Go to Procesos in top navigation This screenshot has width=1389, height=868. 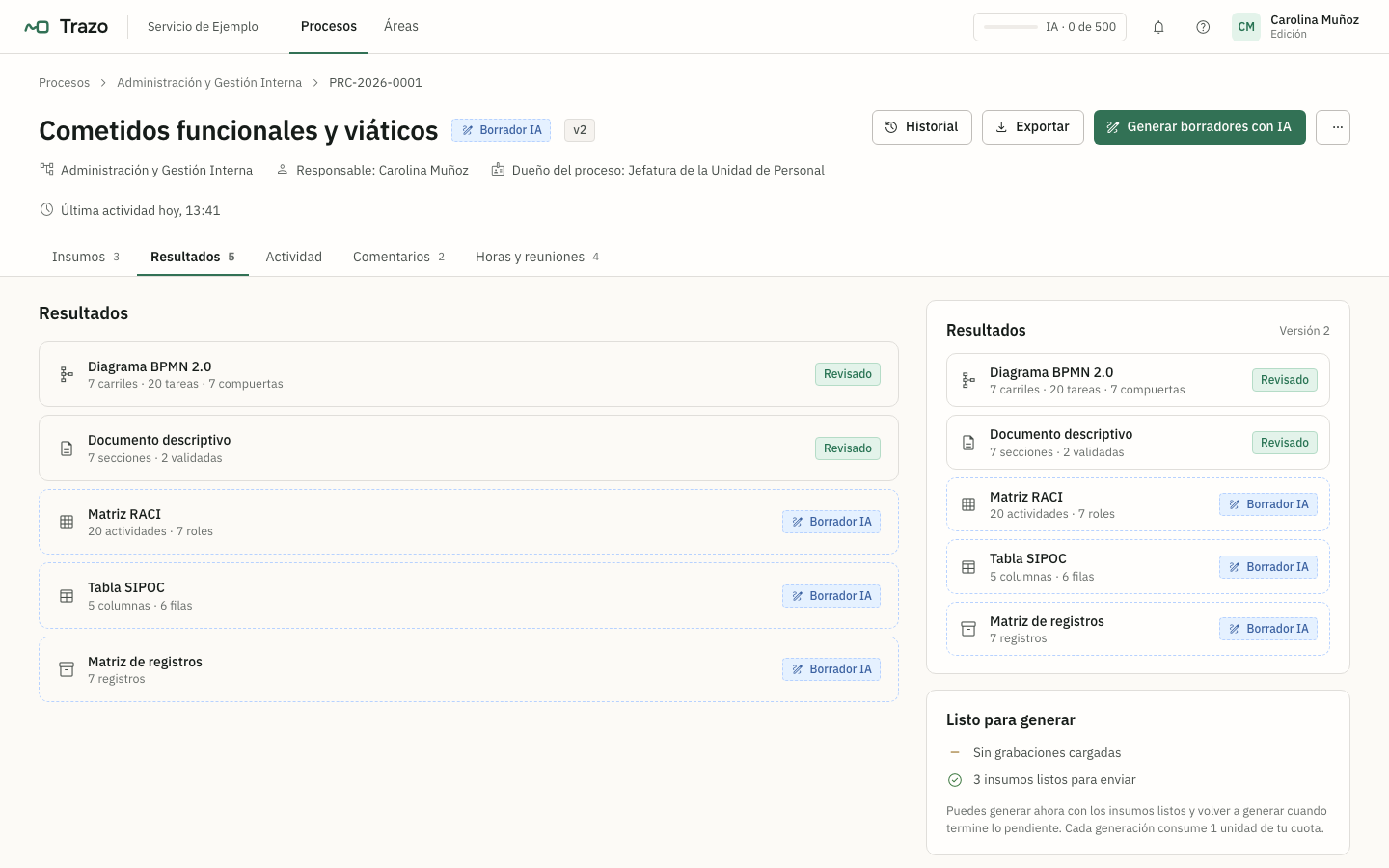click(x=329, y=27)
